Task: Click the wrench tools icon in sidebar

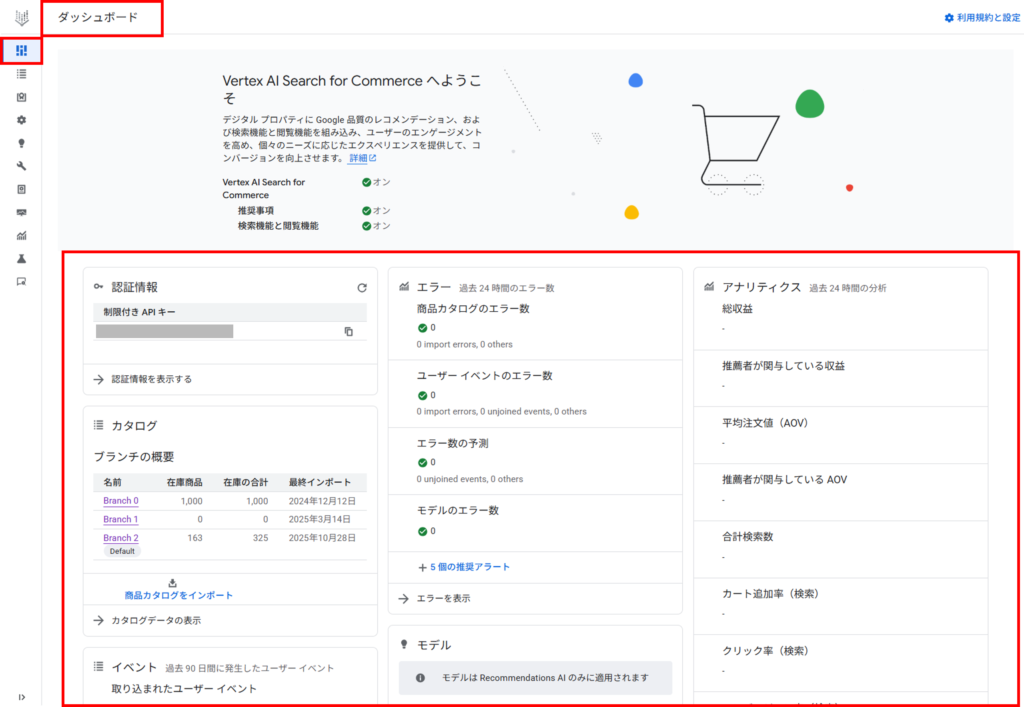Action: pos(22,166)
